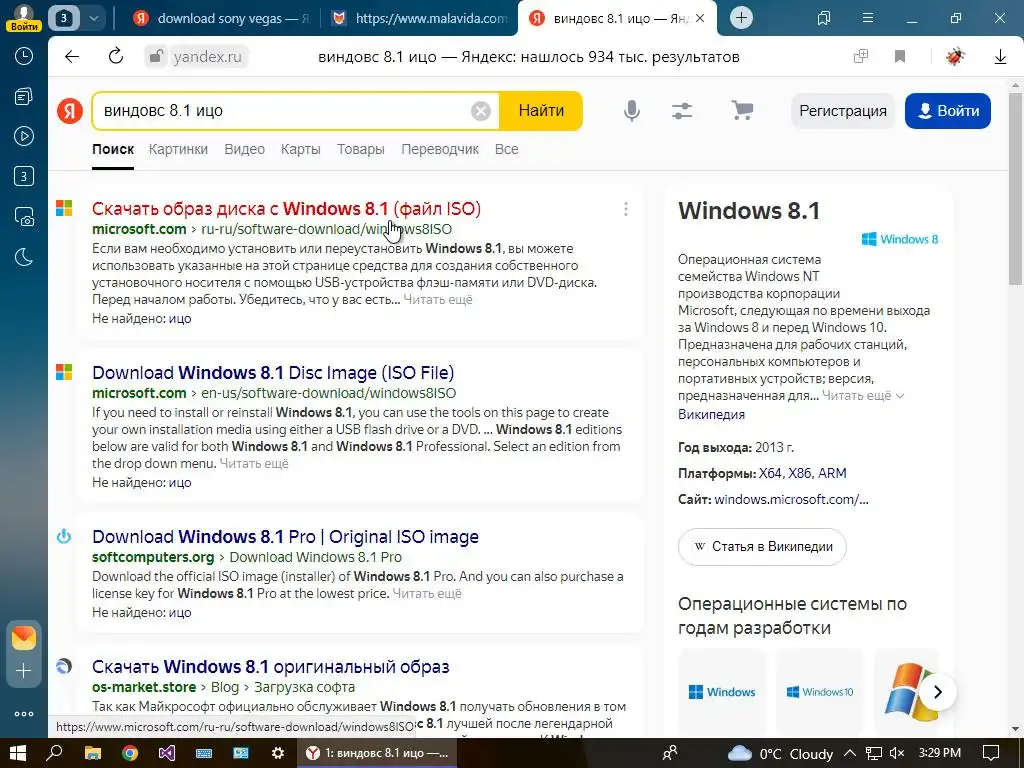Open Chrome from the taskbar

click(130, 753)
